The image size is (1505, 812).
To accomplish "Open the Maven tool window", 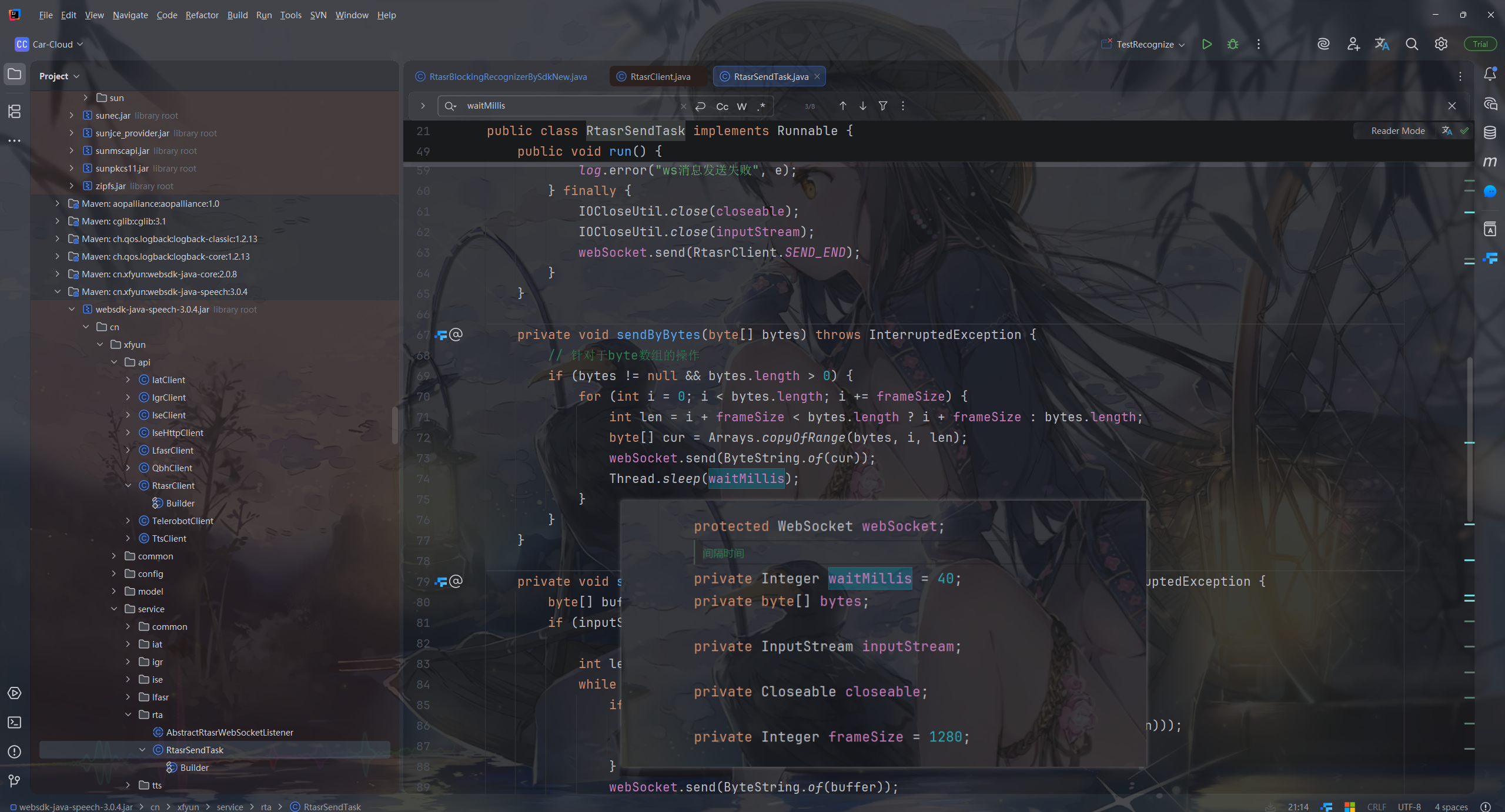I will tap(1490, 162).
